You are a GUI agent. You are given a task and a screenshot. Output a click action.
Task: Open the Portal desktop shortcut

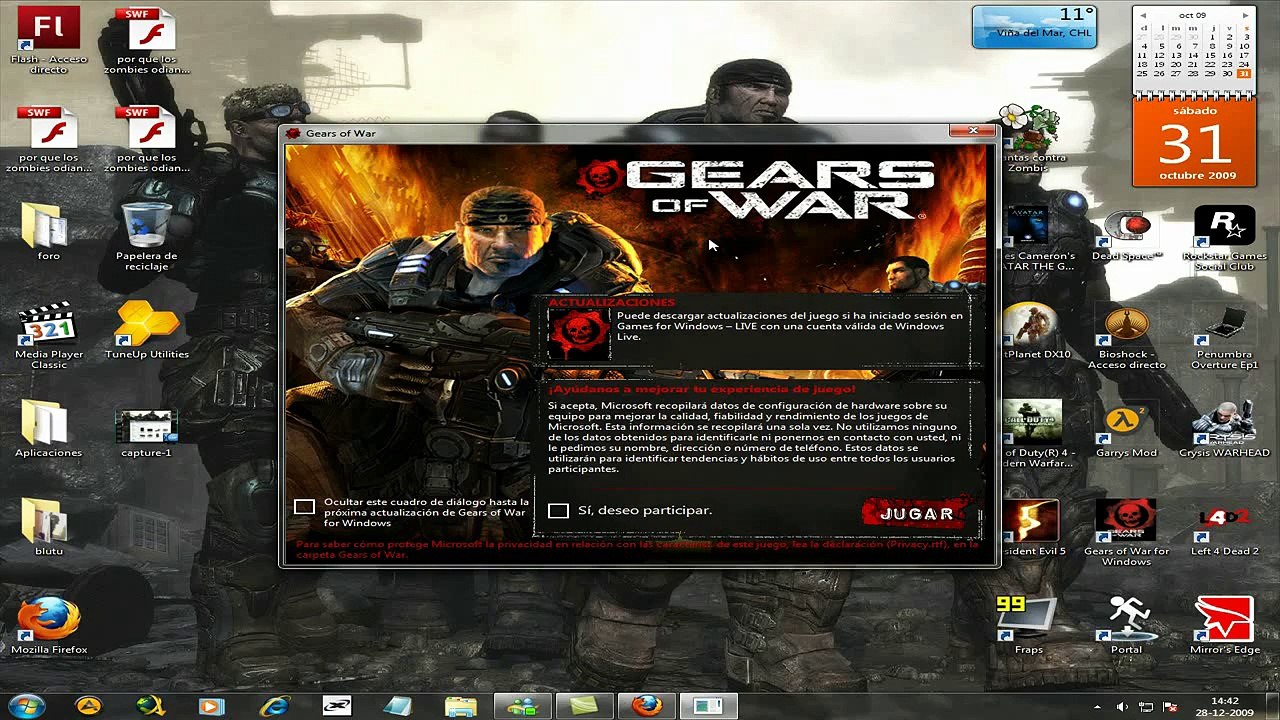pos(1127,626)
